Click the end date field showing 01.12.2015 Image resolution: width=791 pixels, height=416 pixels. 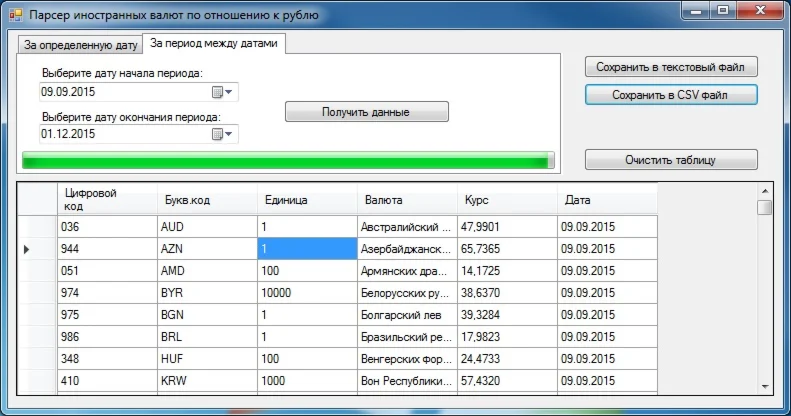coord(120,134)
